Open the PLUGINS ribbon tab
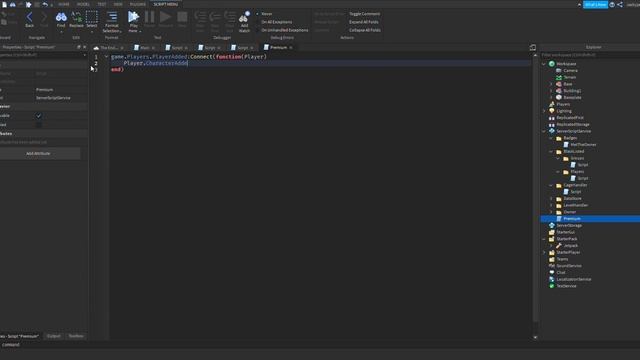The width and height of the screenshot is (640, 360). 138,4
